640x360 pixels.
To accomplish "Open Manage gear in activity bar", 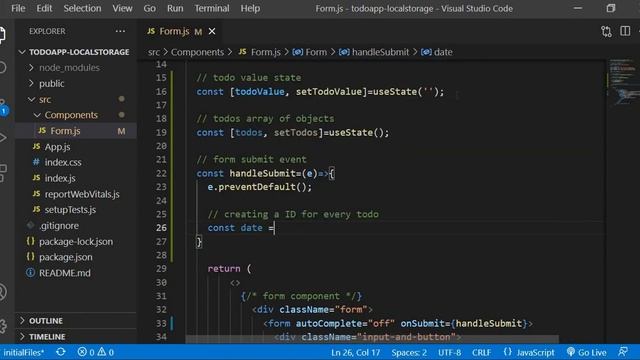I will pyautogui.click(x=2, y=326).
